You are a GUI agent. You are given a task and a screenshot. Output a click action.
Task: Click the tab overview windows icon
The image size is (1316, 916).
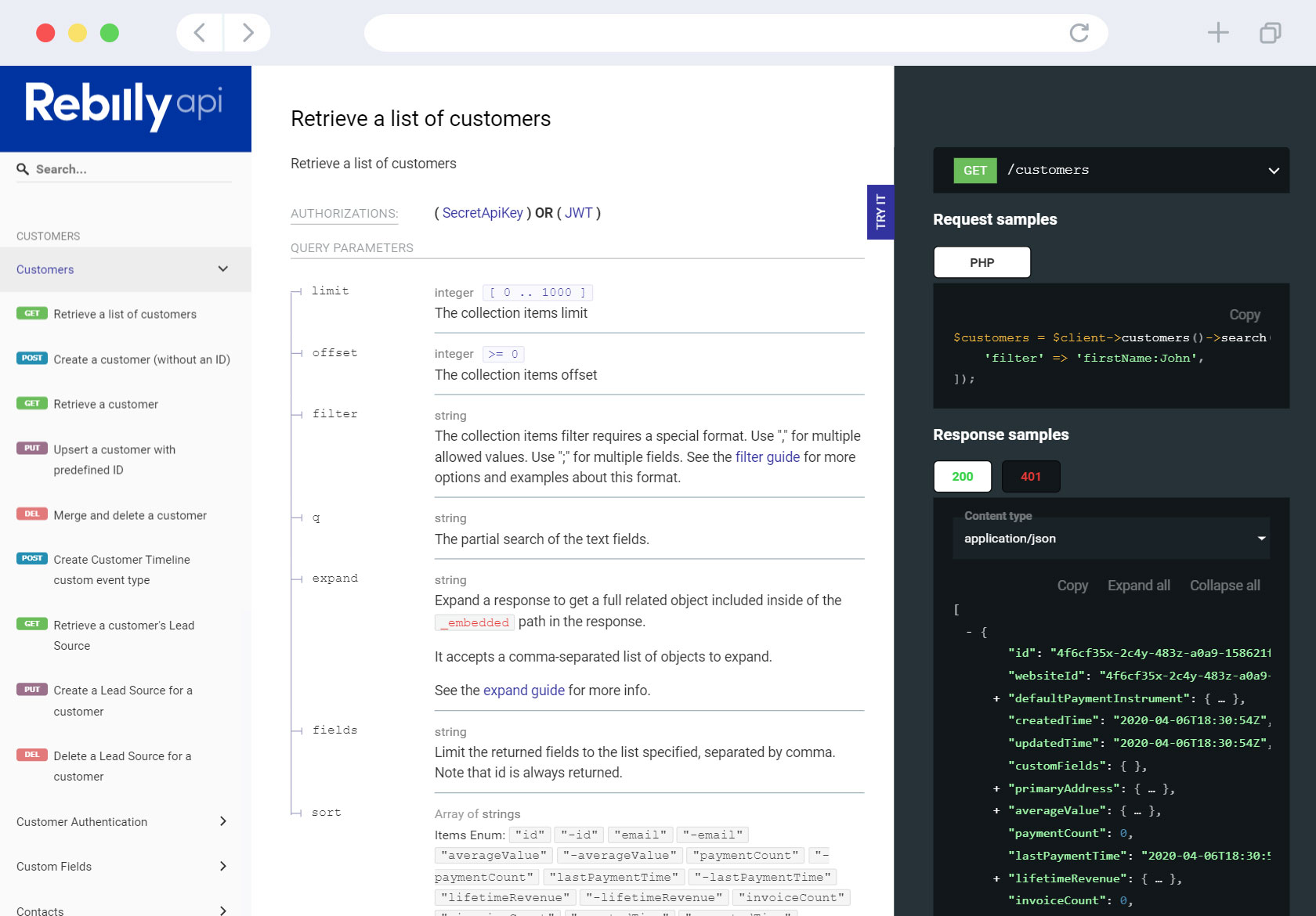(1270, 33)
